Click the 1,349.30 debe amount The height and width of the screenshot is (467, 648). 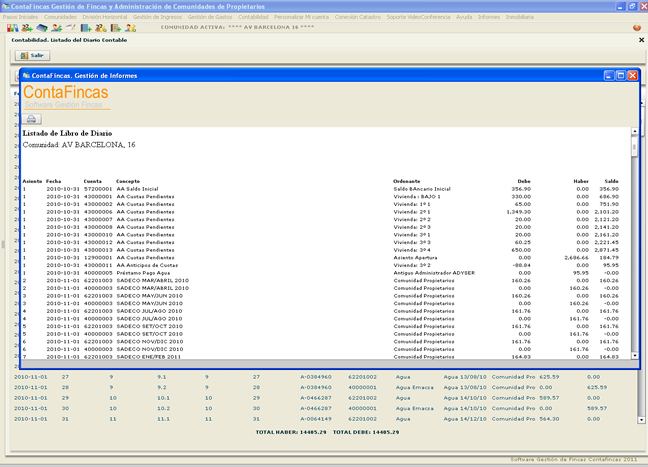(519, 212)
